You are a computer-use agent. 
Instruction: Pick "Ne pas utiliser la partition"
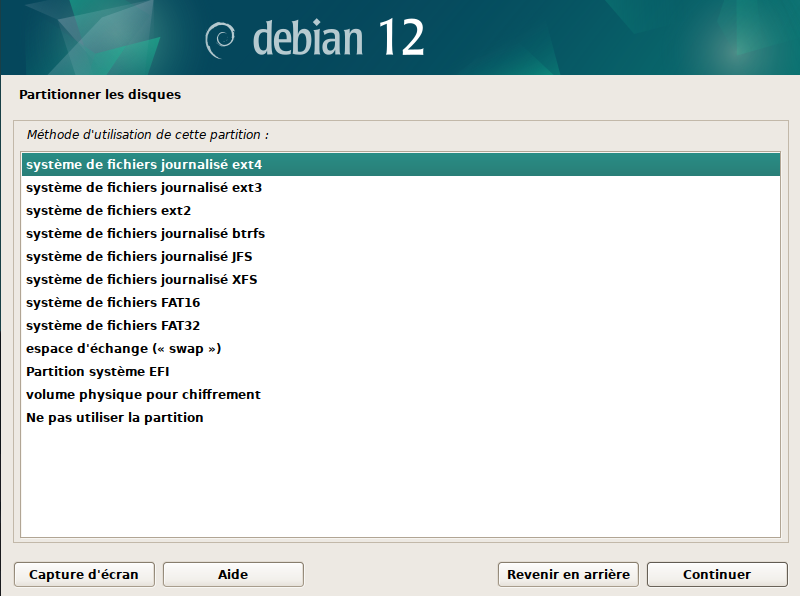[401, 417]
